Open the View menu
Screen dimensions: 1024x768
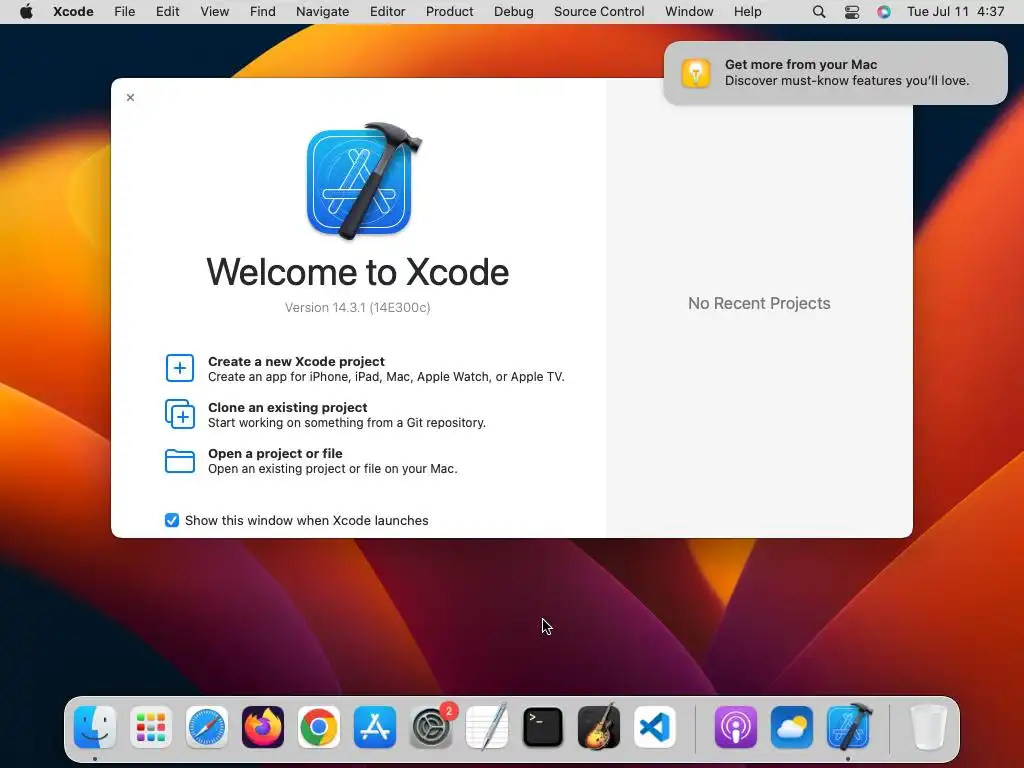tap(214, 12)
